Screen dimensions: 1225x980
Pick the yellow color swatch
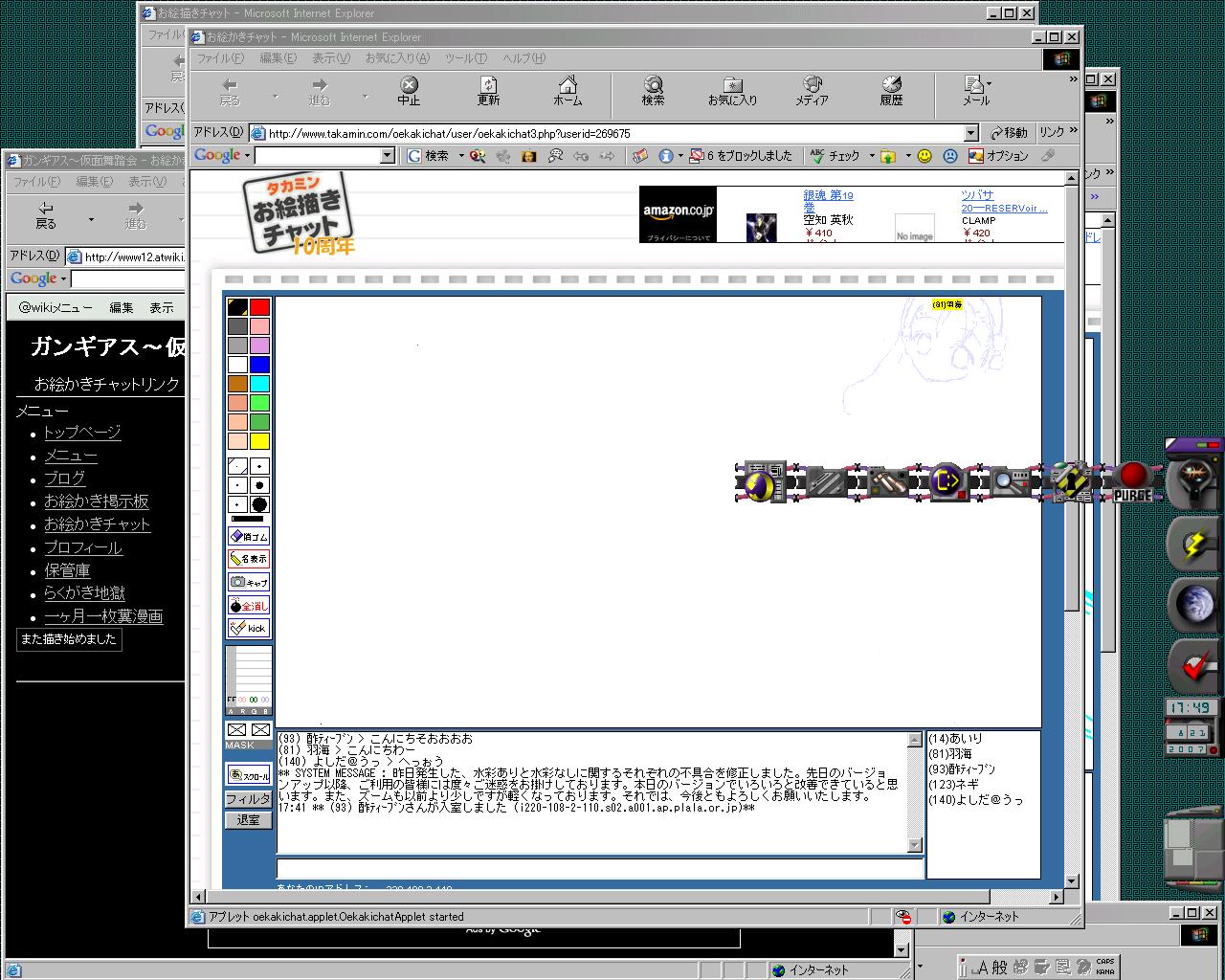(259, 440)
